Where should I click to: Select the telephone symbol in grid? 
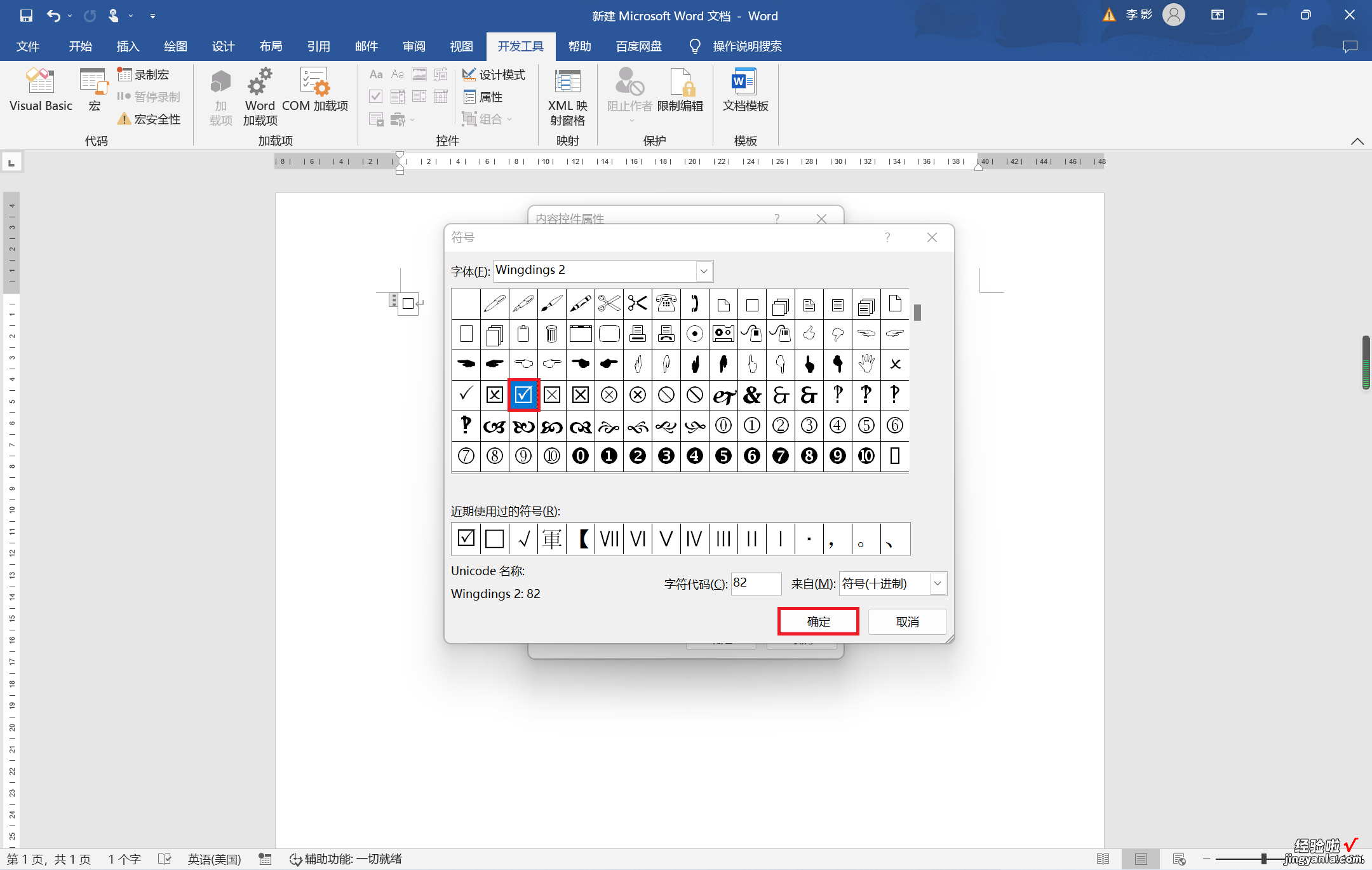666,304
